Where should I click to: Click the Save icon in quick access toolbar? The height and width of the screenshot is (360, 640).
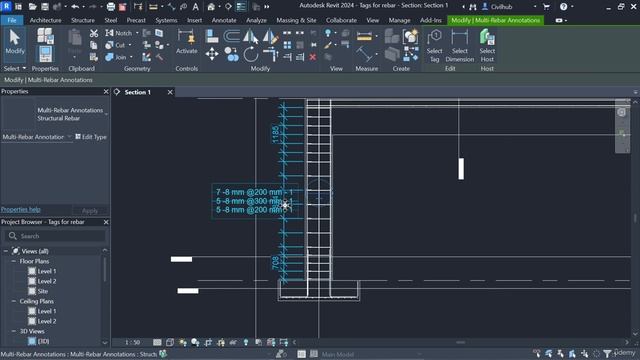tap(45, 7)
